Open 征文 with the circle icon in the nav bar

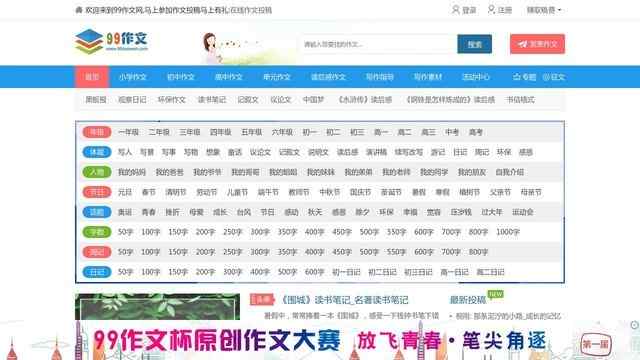tap(553, 77)
